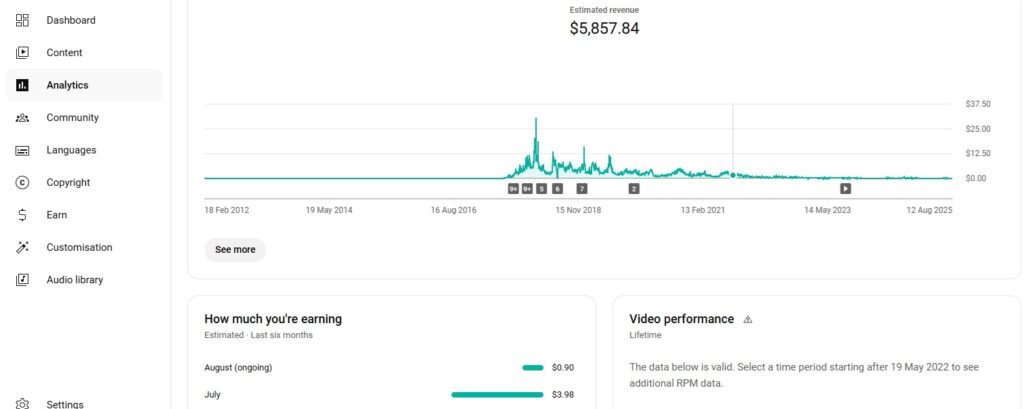The height and width of the screenshot is (409, 1024).
Task: Go to the Community menu item
Action: (x=72, y=118)
